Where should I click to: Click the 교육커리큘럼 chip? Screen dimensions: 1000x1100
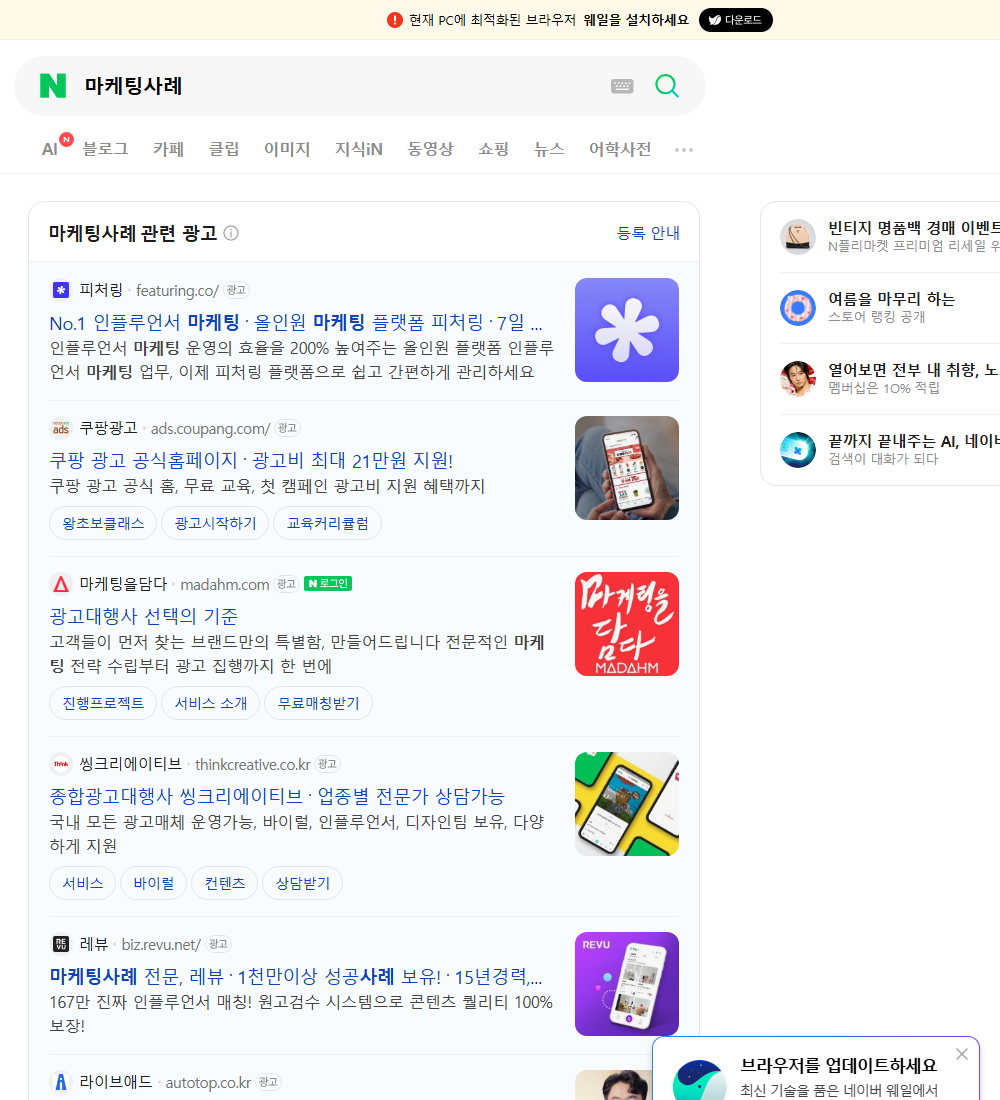tap(328, 523)
